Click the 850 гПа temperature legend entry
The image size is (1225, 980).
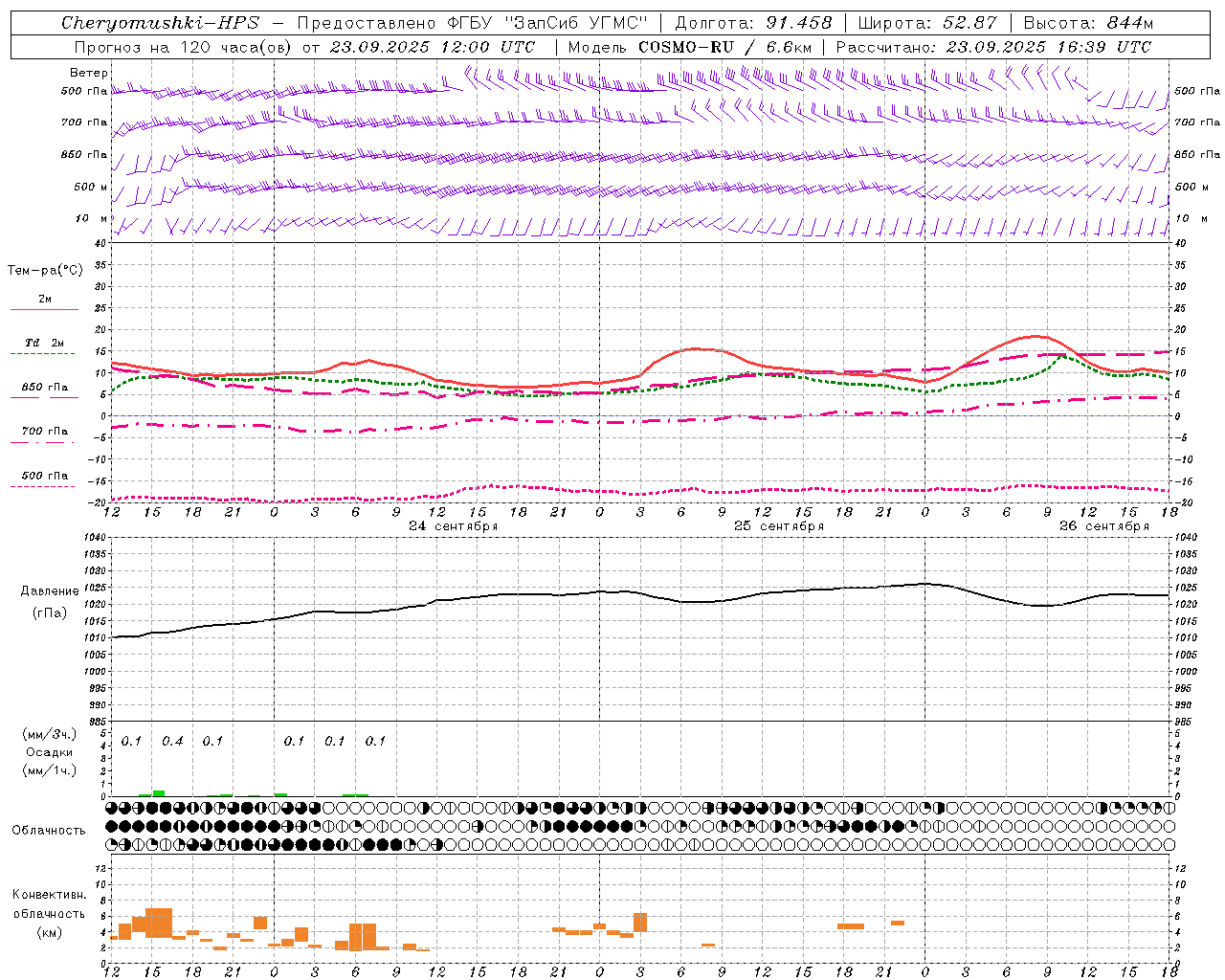click(45, 388)
